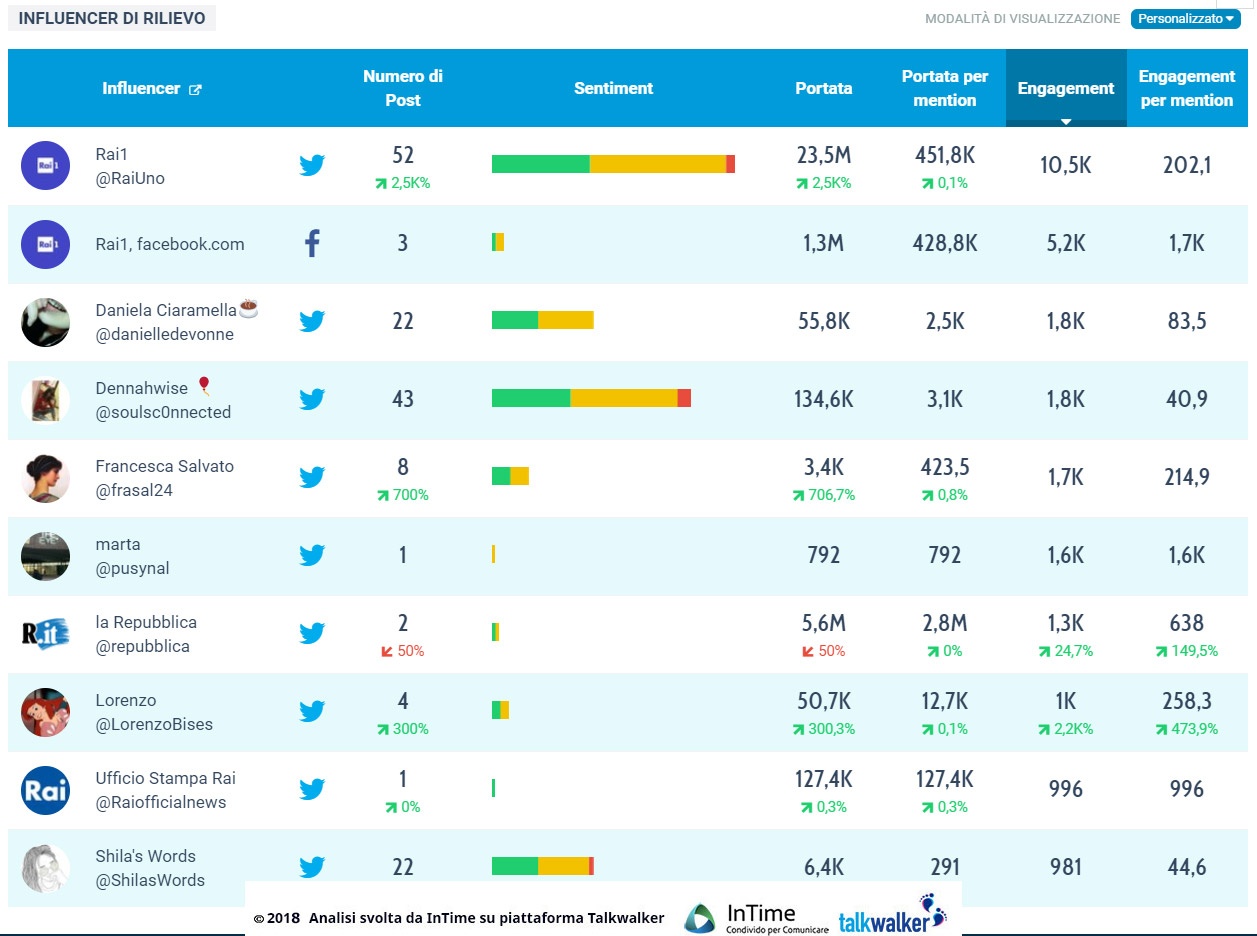Click Daniela Ciaramella's profile picture
This screenshot has width=1257, height=936.
(45, 322)
